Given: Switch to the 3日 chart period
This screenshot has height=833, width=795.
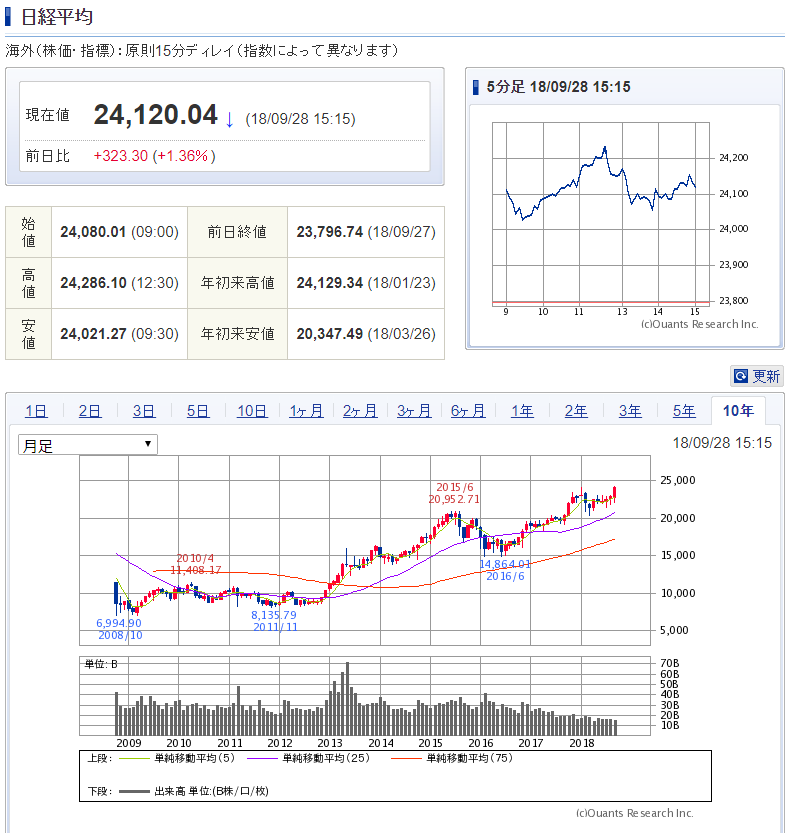Looking at the screenshot, I should point(144,411).
